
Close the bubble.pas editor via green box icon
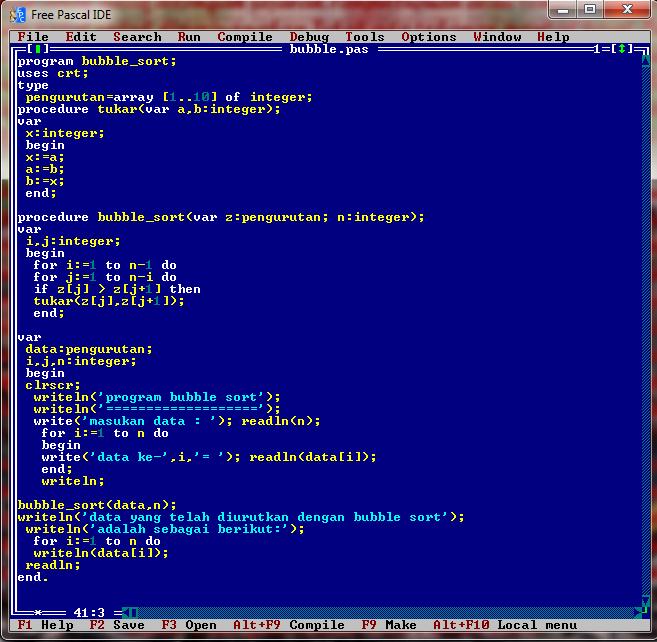click(x=38, y=49)
